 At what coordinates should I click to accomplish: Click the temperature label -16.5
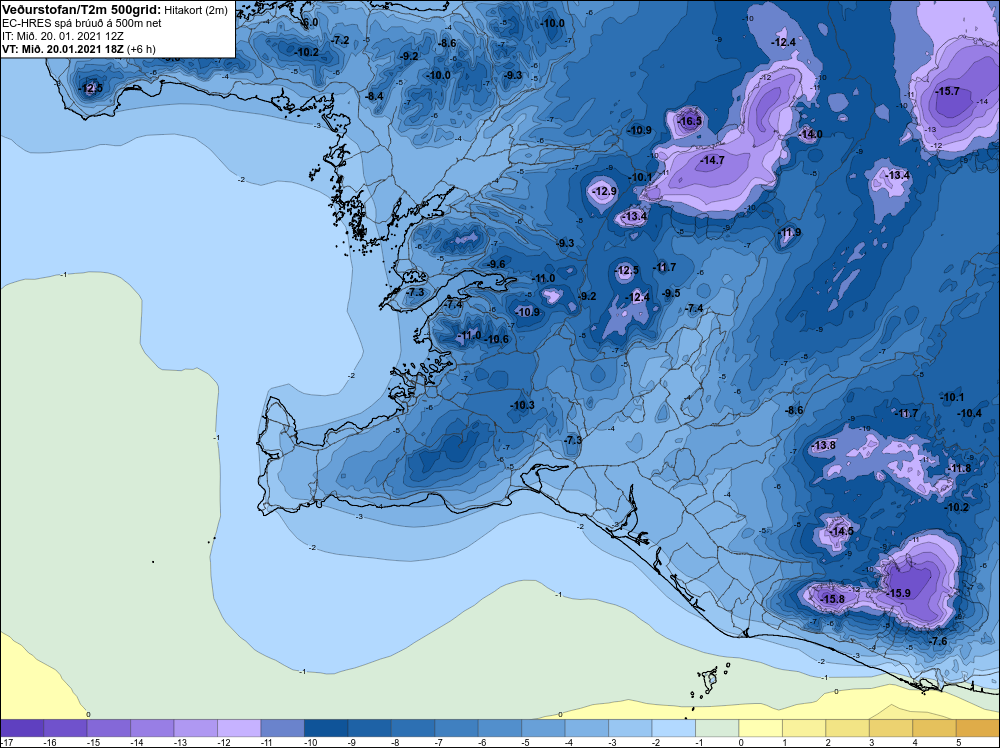click(x=689, y=121)
